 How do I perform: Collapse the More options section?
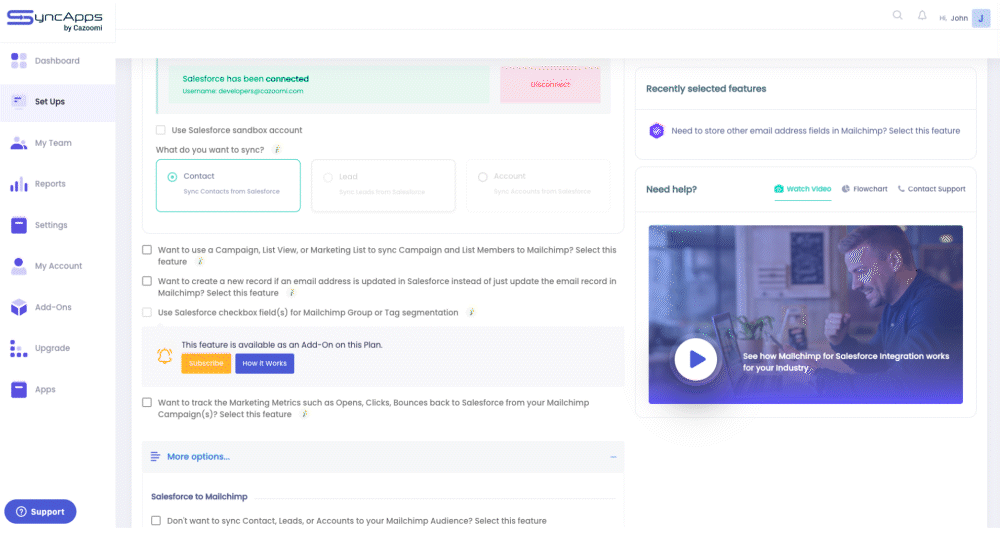pyautogui.click(x=613, y=457)
